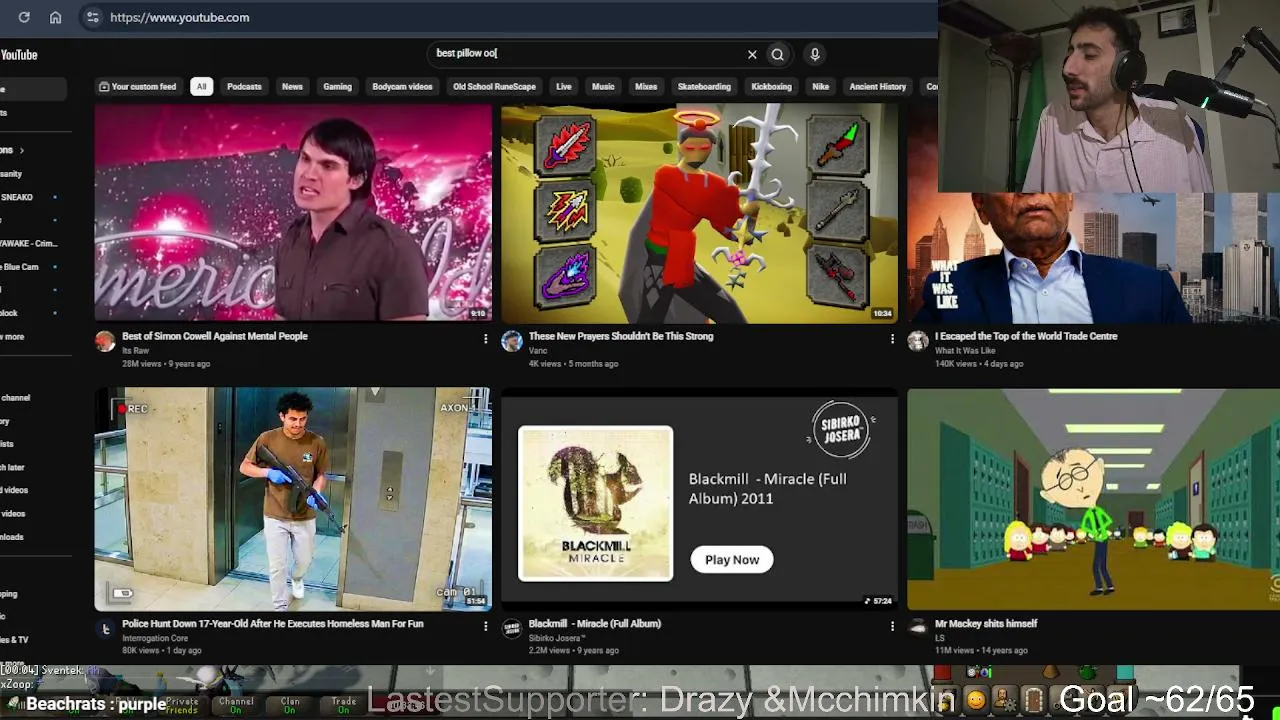Open LS channel avatar
The height and width of the screenshot is (720, 1280).
[918, 628]
